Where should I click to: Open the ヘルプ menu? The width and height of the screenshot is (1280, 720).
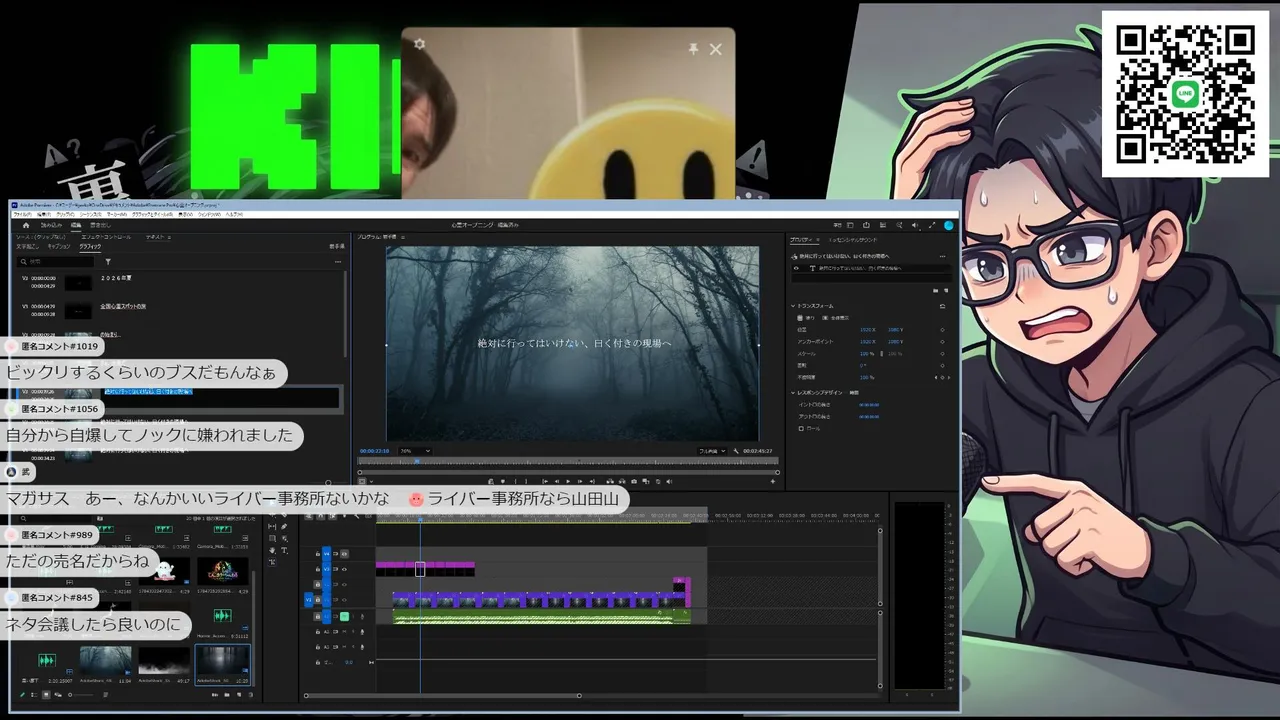click(x=233, y=214)
